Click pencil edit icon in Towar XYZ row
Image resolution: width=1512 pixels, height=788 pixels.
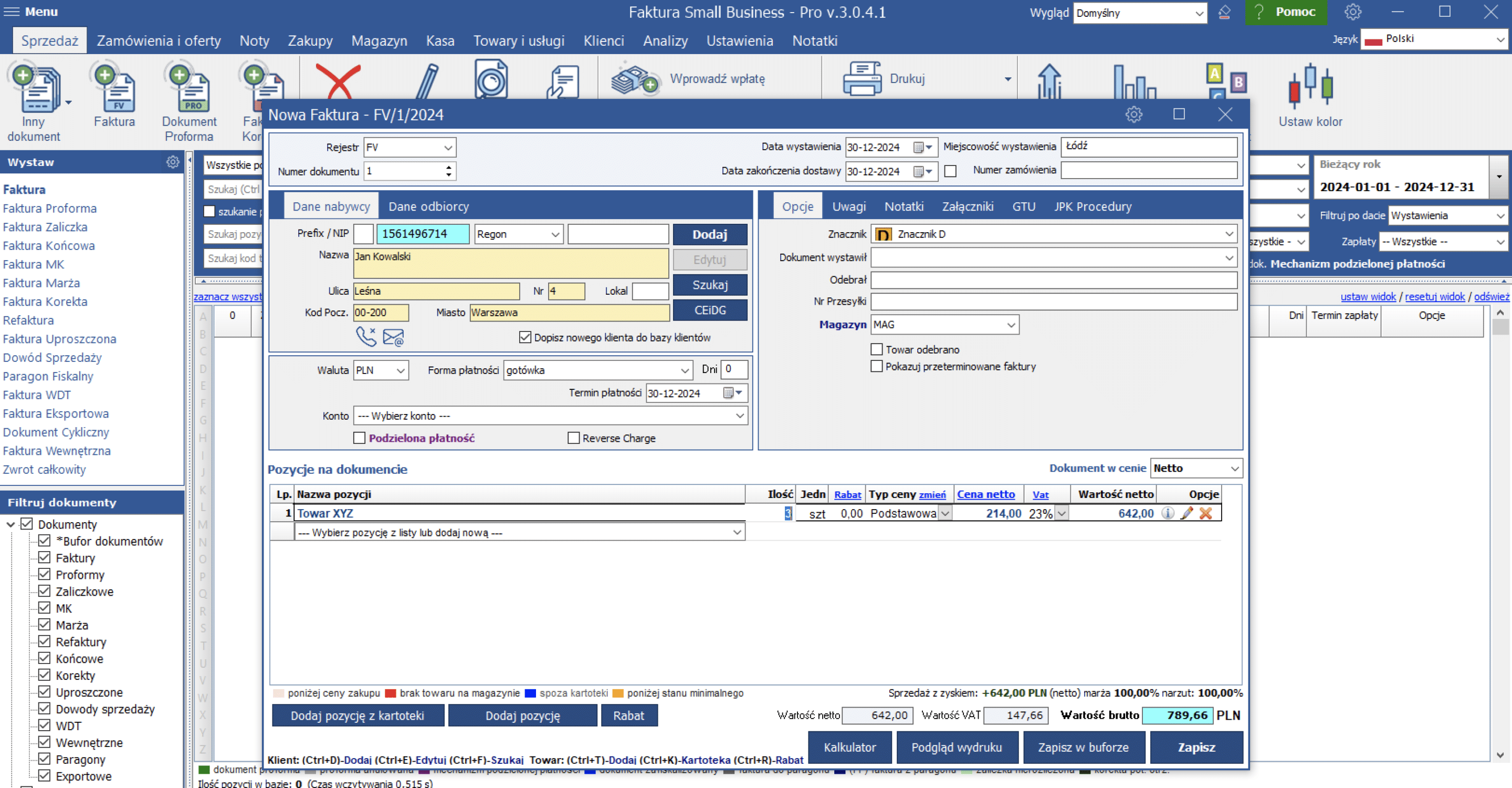1187,513
